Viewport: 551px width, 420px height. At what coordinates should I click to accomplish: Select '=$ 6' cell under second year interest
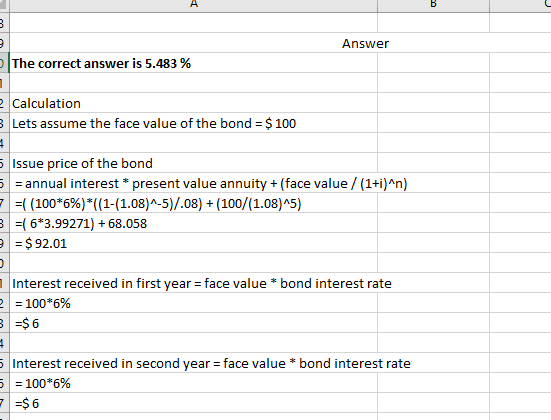click(194, 403)
